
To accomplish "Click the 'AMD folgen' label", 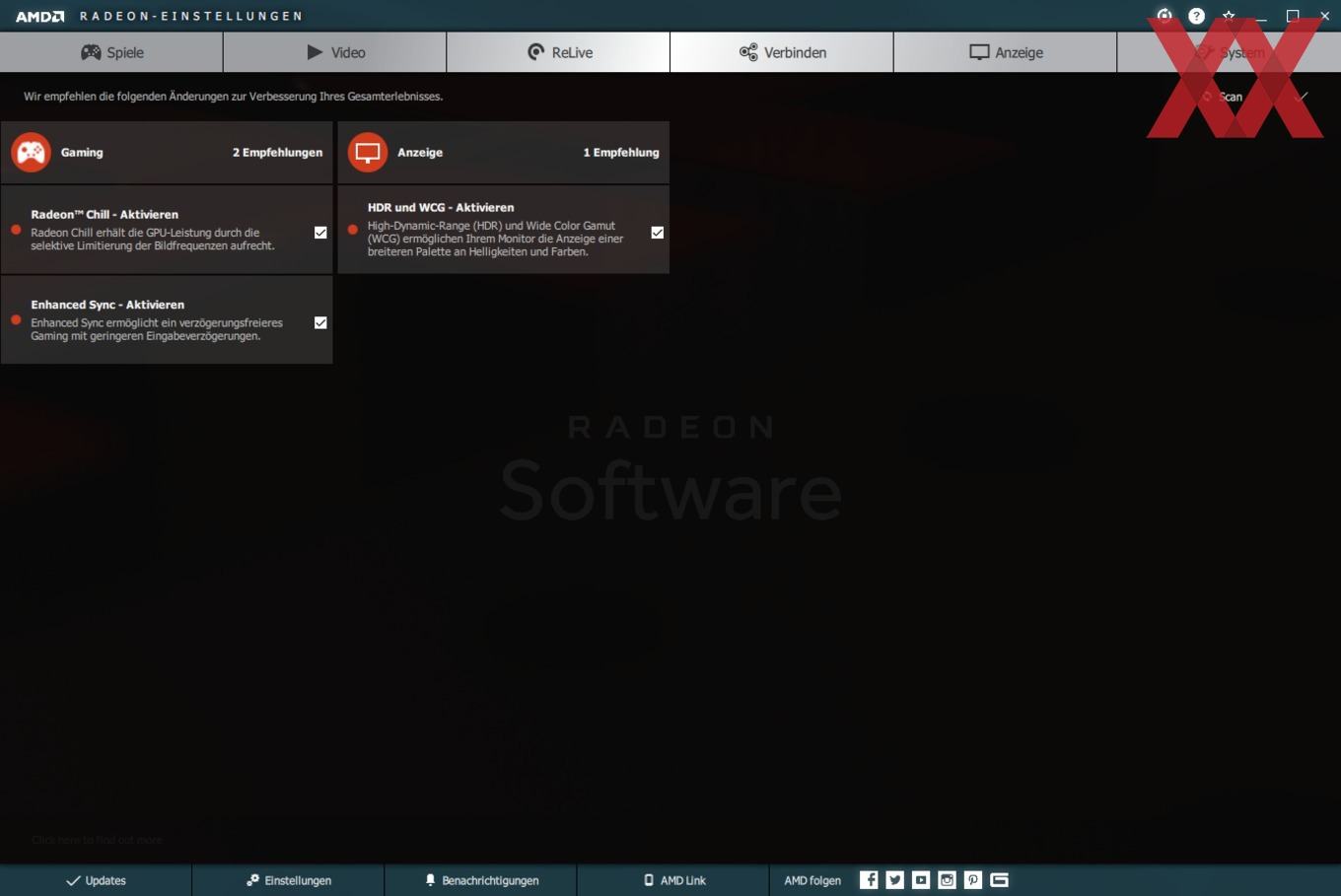I will point(812,880).
